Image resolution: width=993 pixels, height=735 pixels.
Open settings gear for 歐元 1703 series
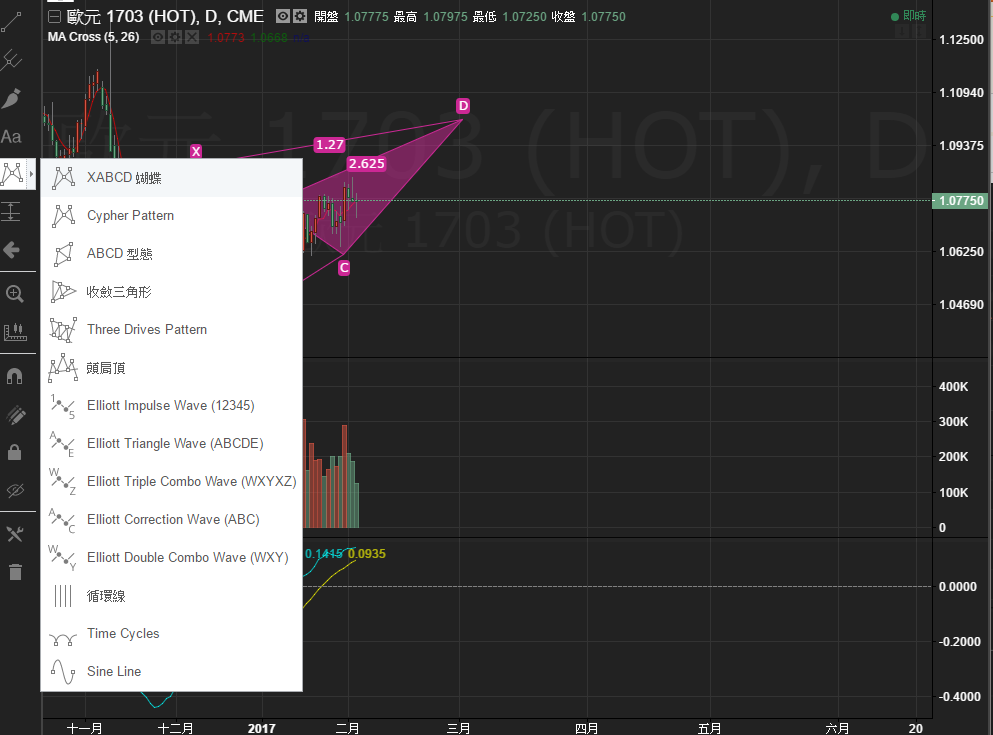pyautogui.click(x=300, y=16)
